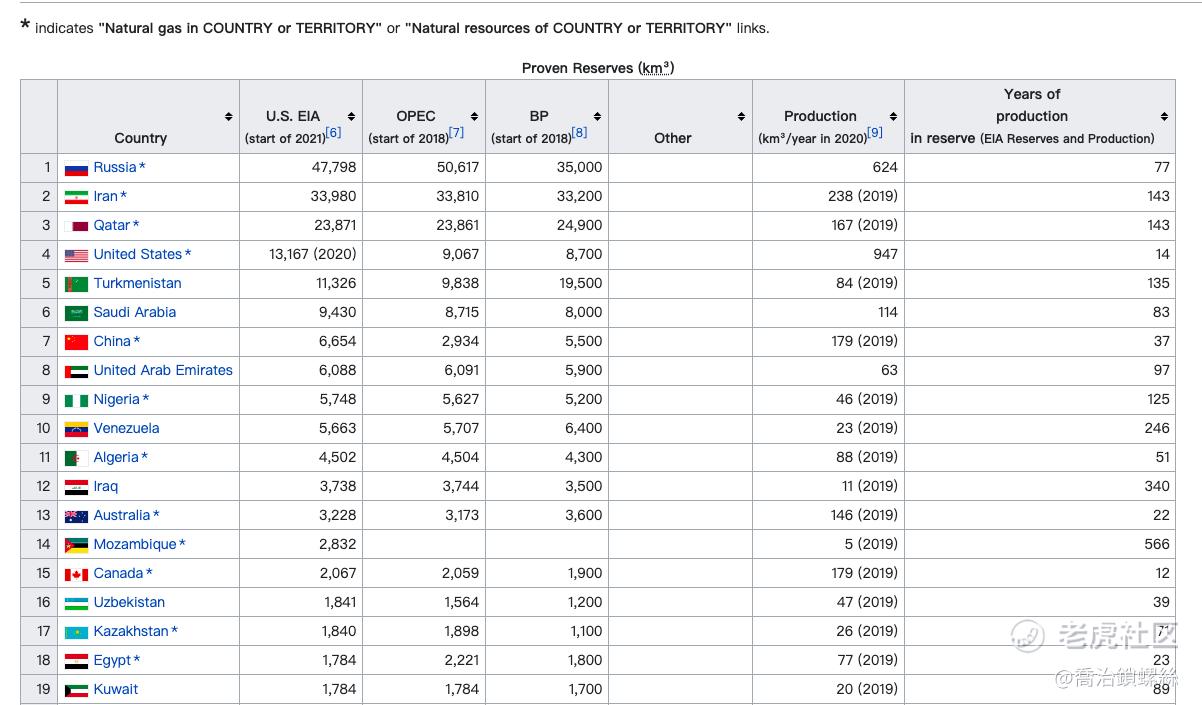The height and width of the screenshot is (705, 1202).
Task: Click the Nigeria flag icon
Action: click(76, 400)
